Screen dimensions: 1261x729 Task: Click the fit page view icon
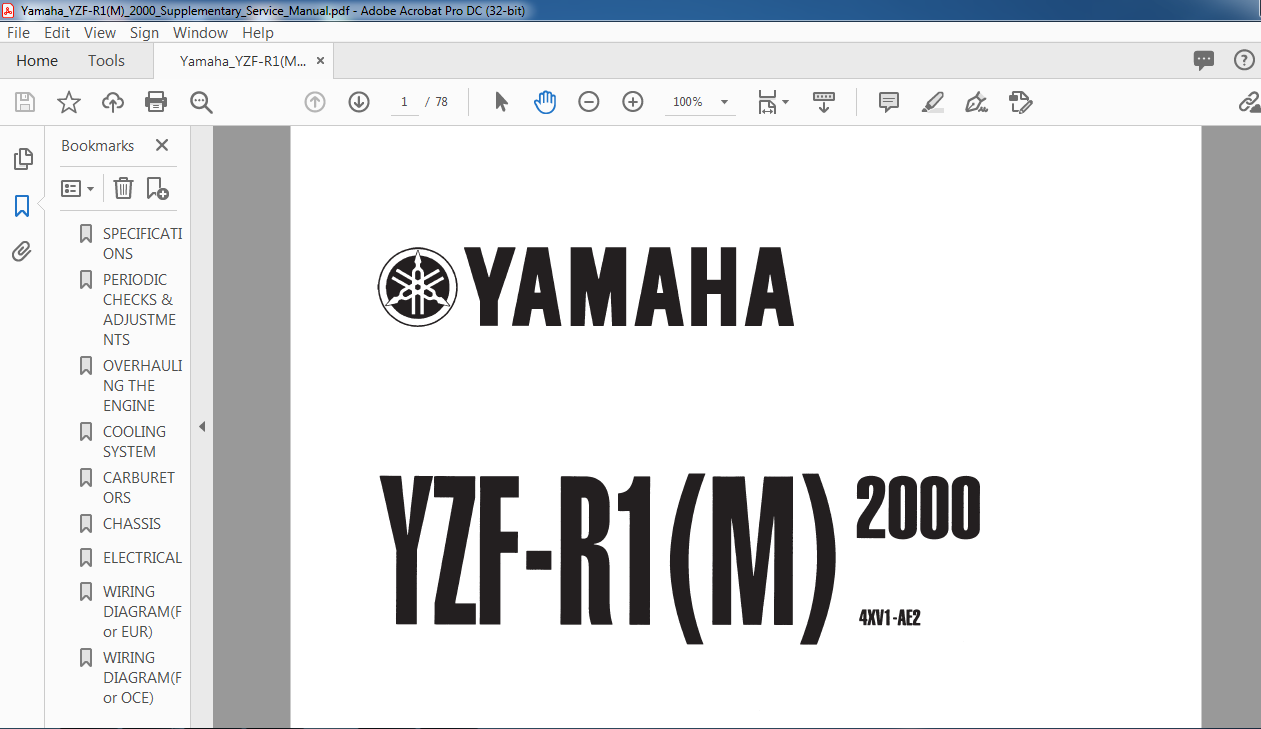[x=767, y=102]
